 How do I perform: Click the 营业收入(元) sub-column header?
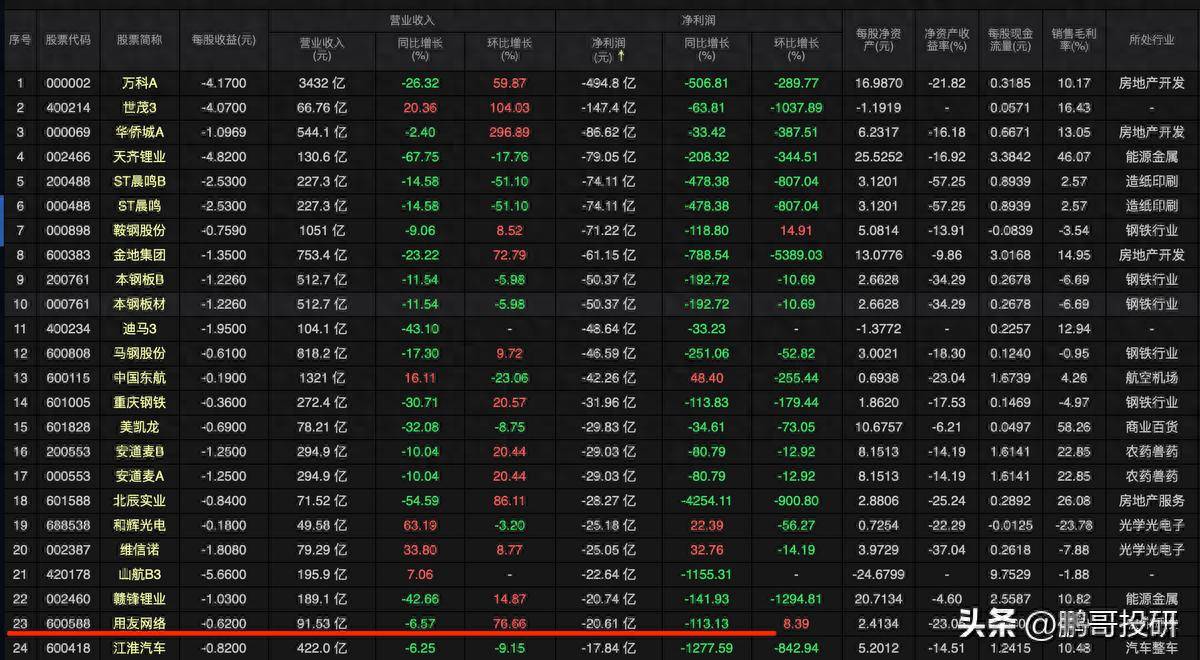tap(322, 50)
